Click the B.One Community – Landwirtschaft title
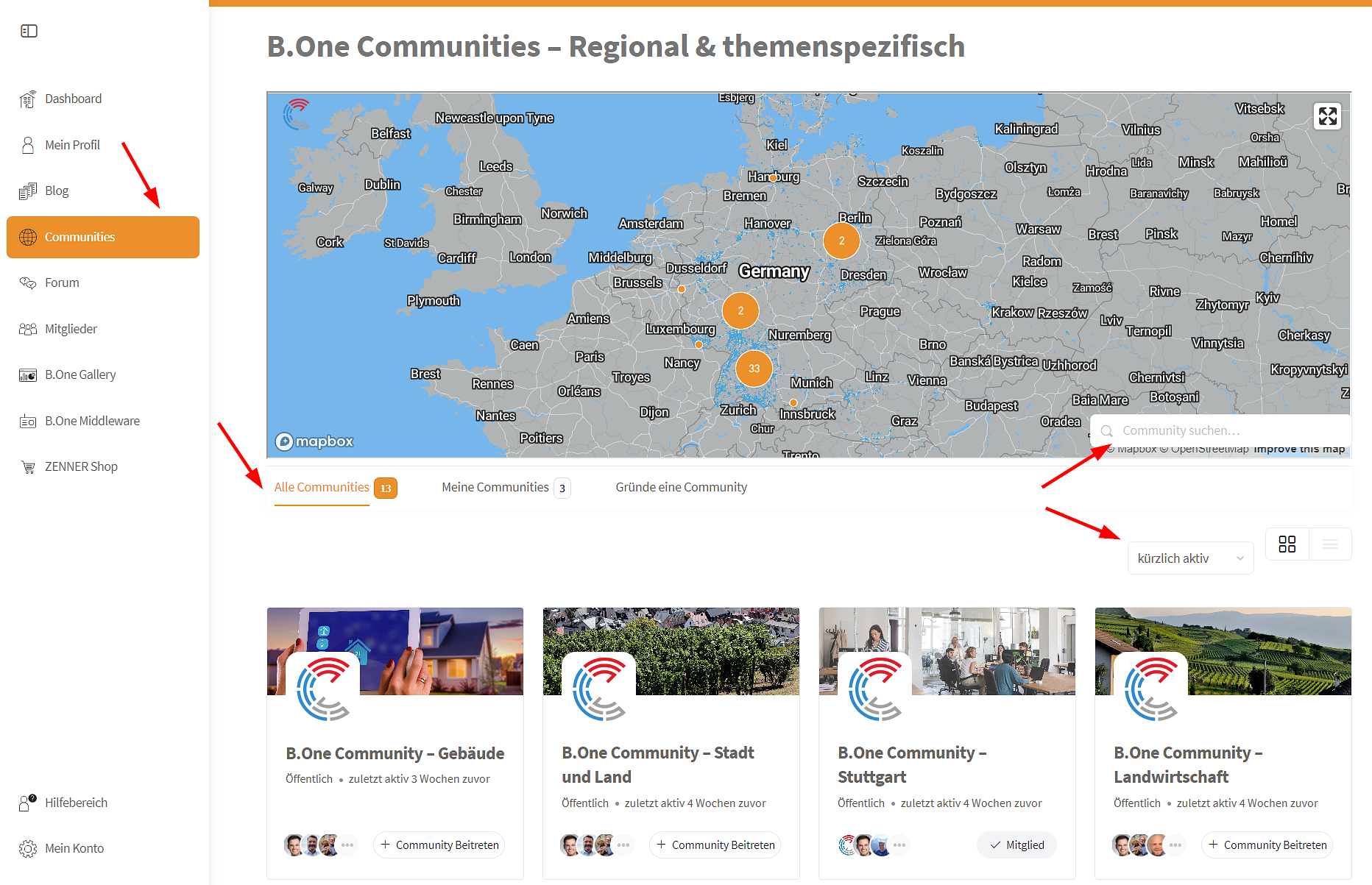This screenshot has width=1372, height=885. pyautogui.click(x=1188, y=765)
